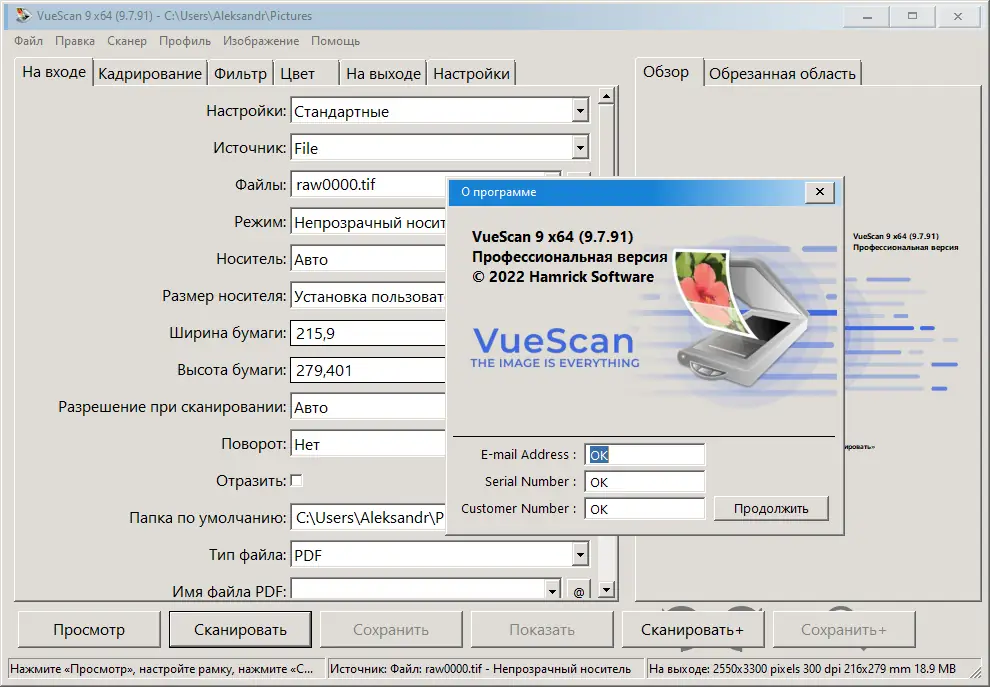Open the Поворот combo box showing Нет
Viewport: 990px width, 687px height.
pos(368,444)
